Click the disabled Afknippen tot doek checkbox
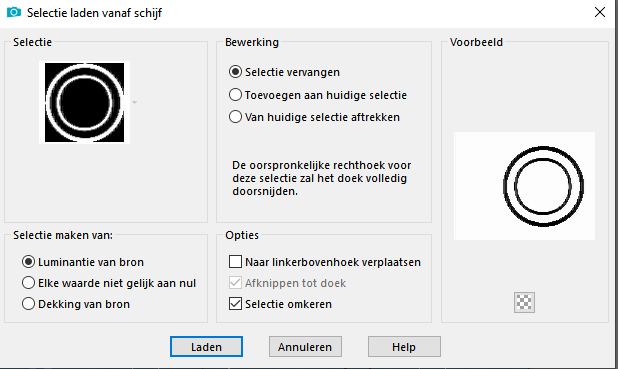 235,283
